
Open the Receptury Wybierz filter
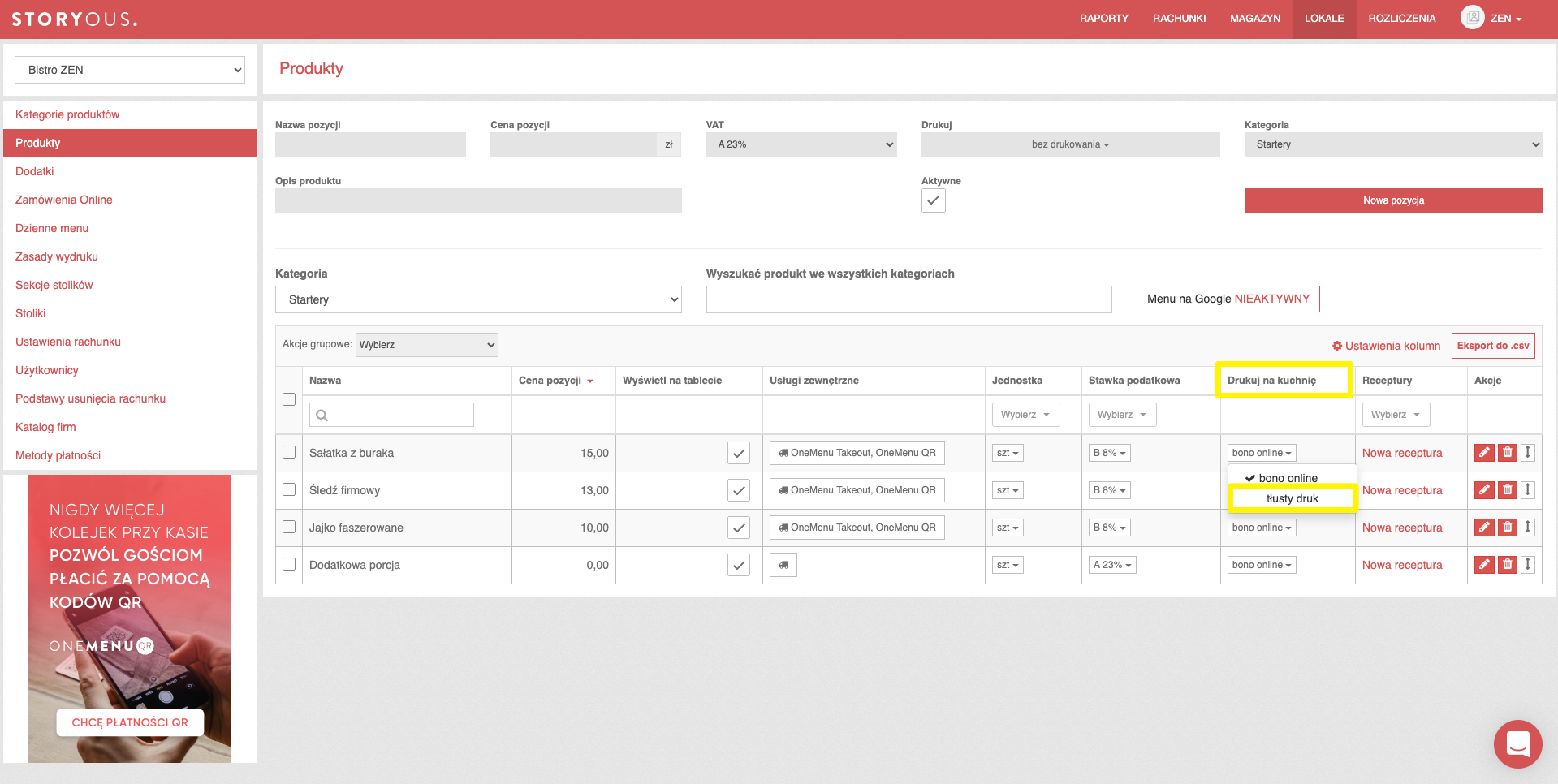tap(1396, 415)
